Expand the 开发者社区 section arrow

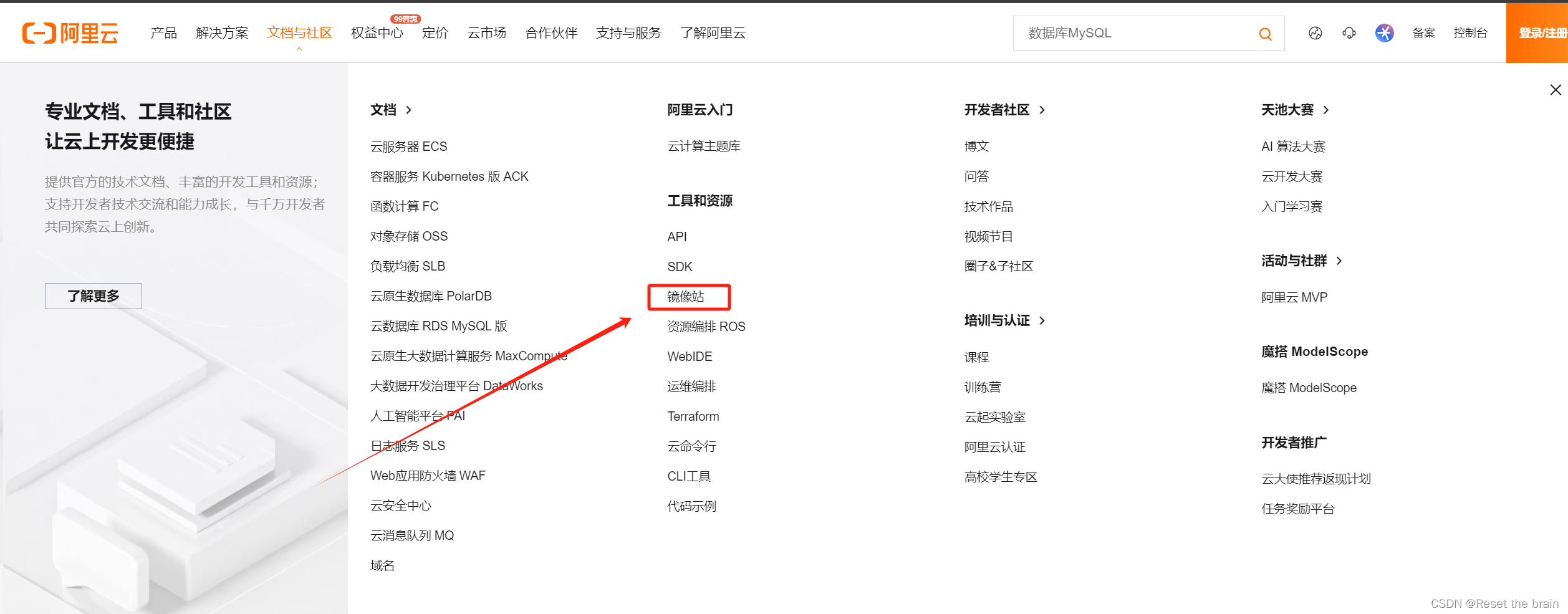click(x=1042, y=110)
